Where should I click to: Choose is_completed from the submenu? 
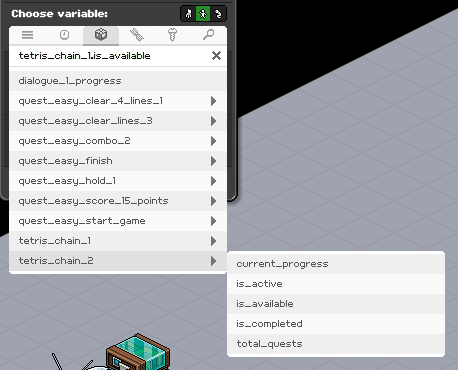(336, 324)
